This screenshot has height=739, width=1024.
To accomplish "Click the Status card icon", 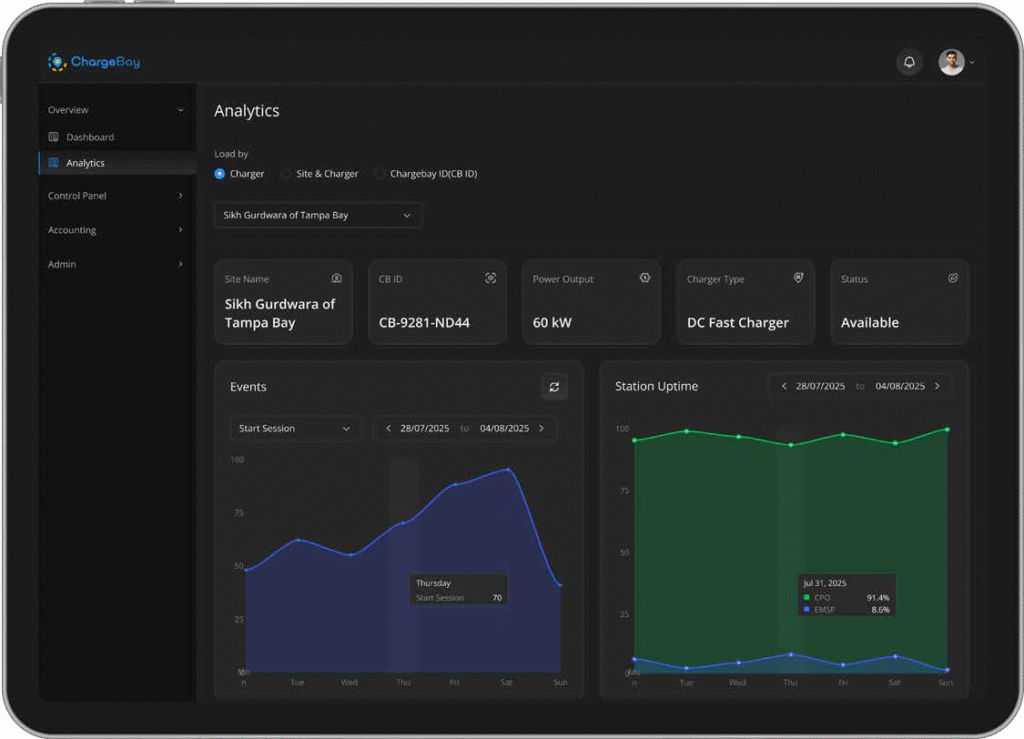I will click(953, 278).
